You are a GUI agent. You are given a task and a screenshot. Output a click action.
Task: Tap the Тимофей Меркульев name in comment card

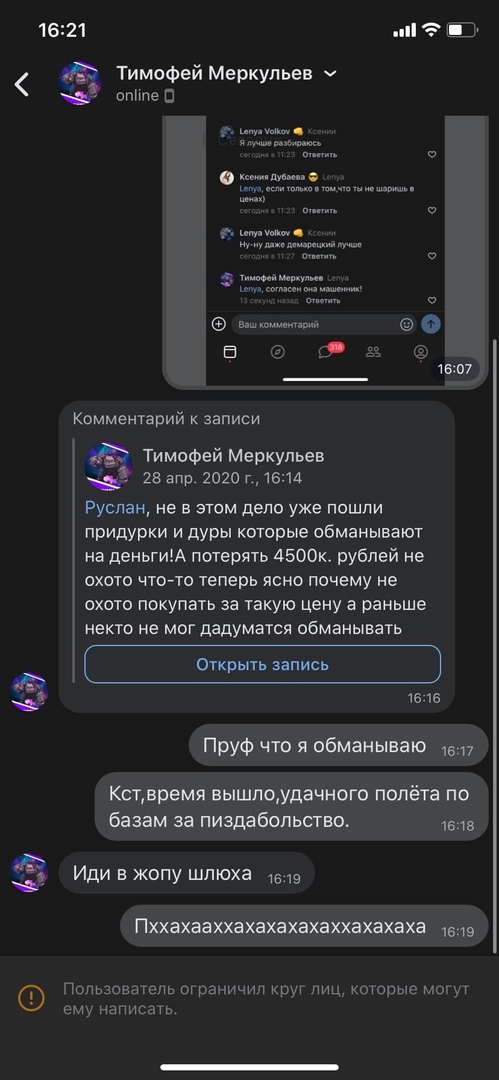pos(233,456)
